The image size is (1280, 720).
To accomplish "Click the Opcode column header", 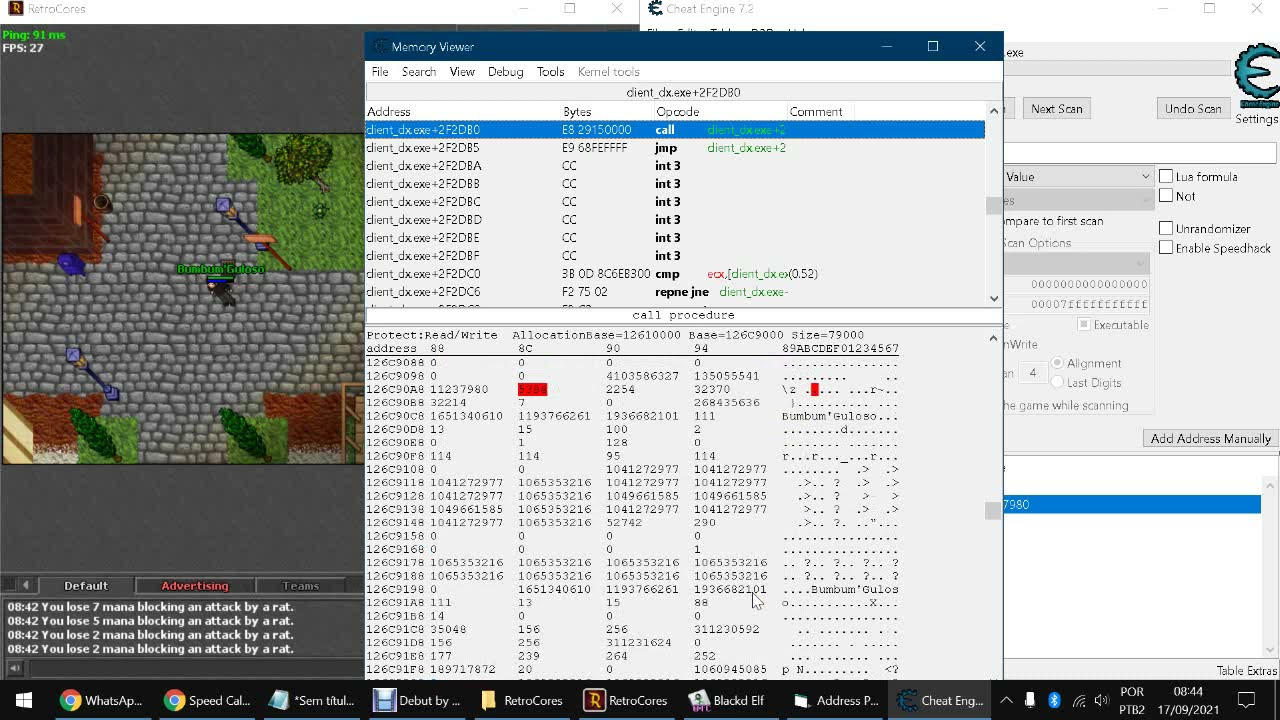I will [720, 112].
